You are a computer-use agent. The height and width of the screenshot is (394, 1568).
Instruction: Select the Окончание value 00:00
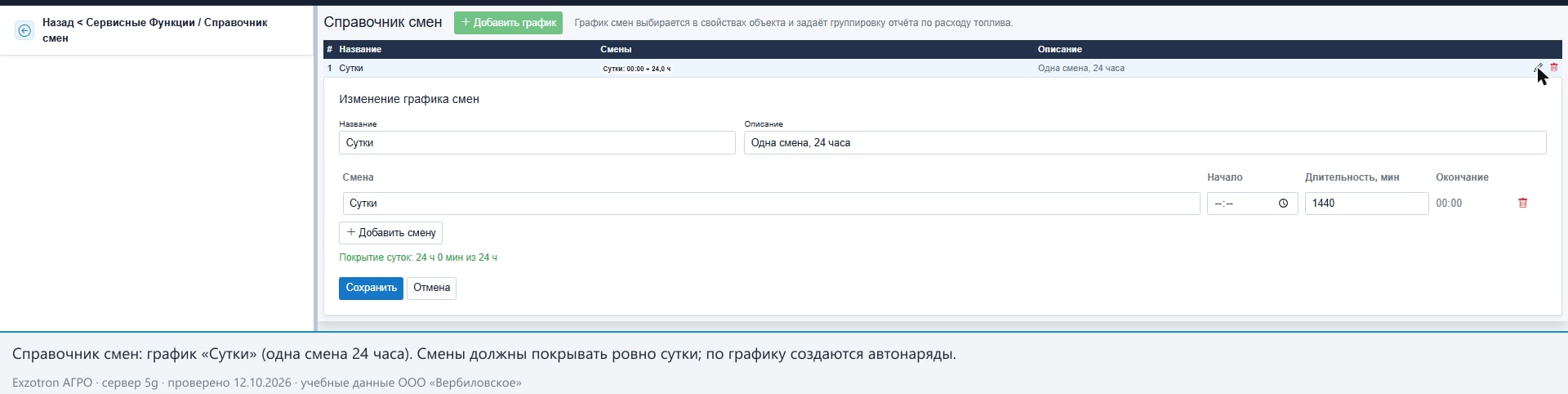pos(1449,204)
